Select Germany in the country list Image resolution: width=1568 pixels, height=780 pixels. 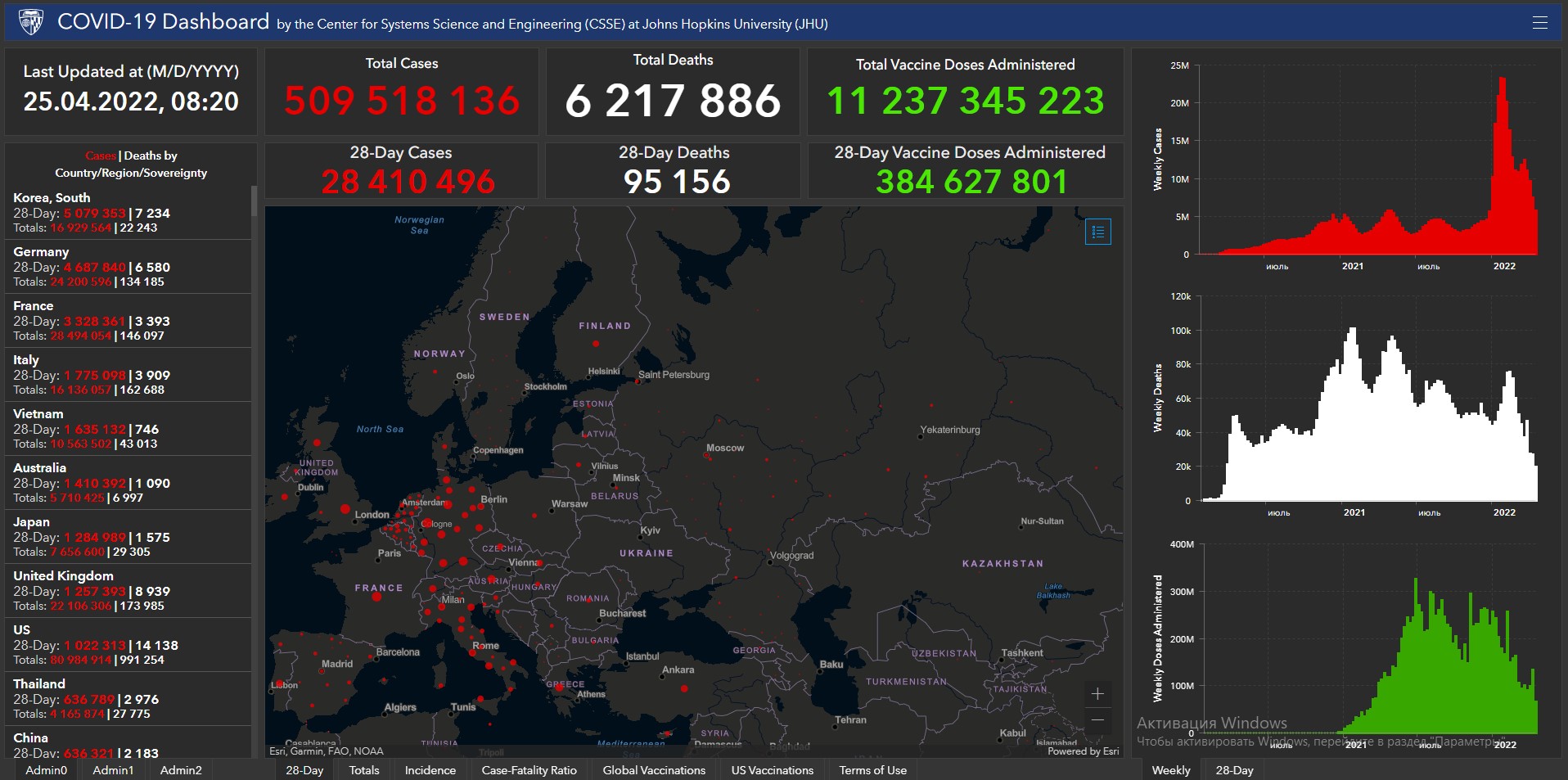41,252
